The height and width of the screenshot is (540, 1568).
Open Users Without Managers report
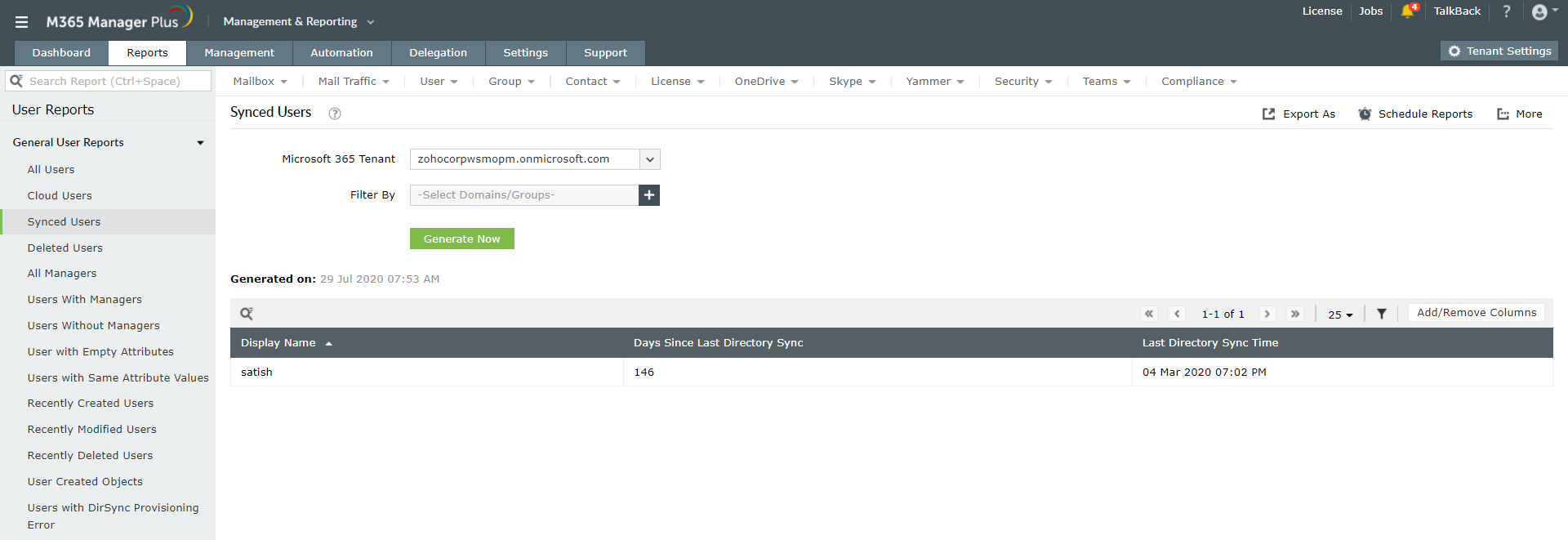point(94,326)
